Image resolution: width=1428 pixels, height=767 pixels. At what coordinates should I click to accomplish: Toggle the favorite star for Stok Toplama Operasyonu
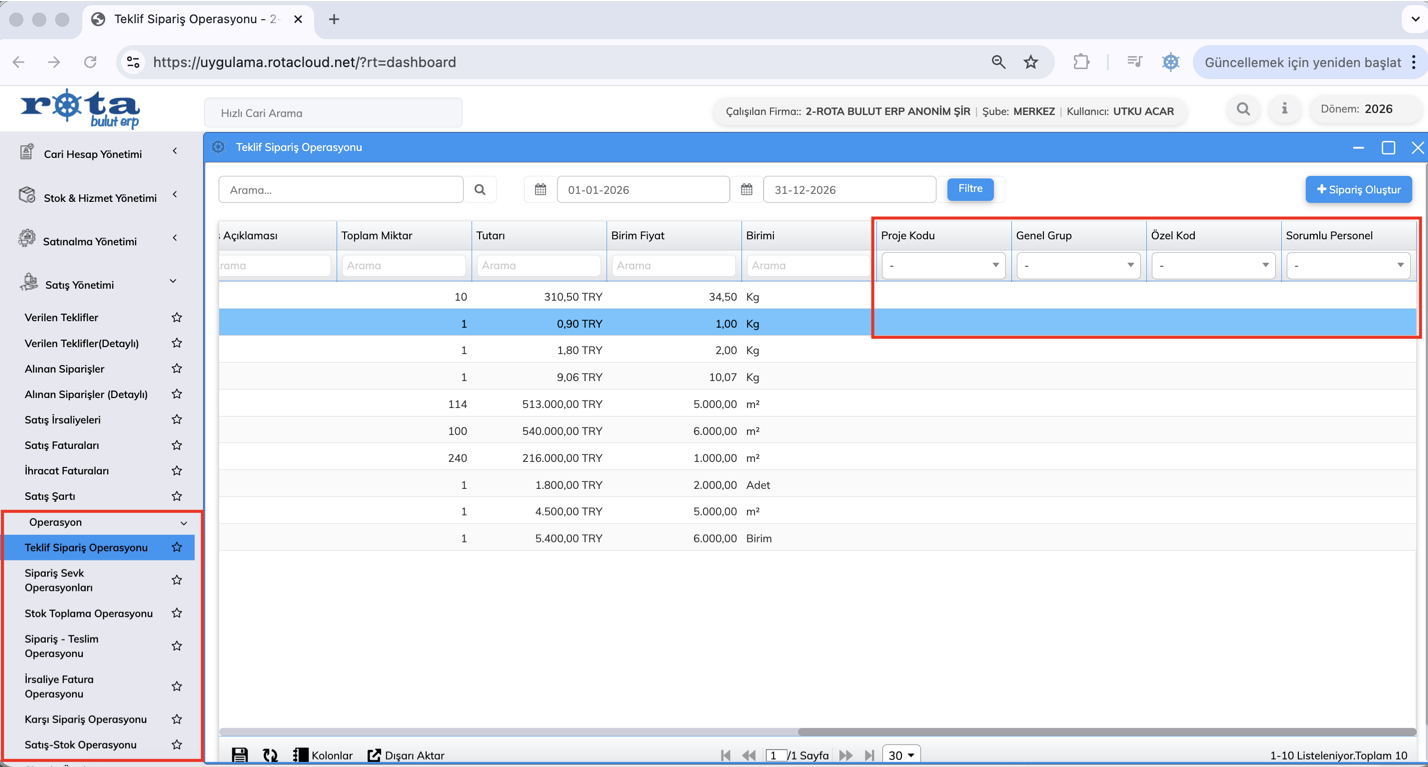[177, 614]
